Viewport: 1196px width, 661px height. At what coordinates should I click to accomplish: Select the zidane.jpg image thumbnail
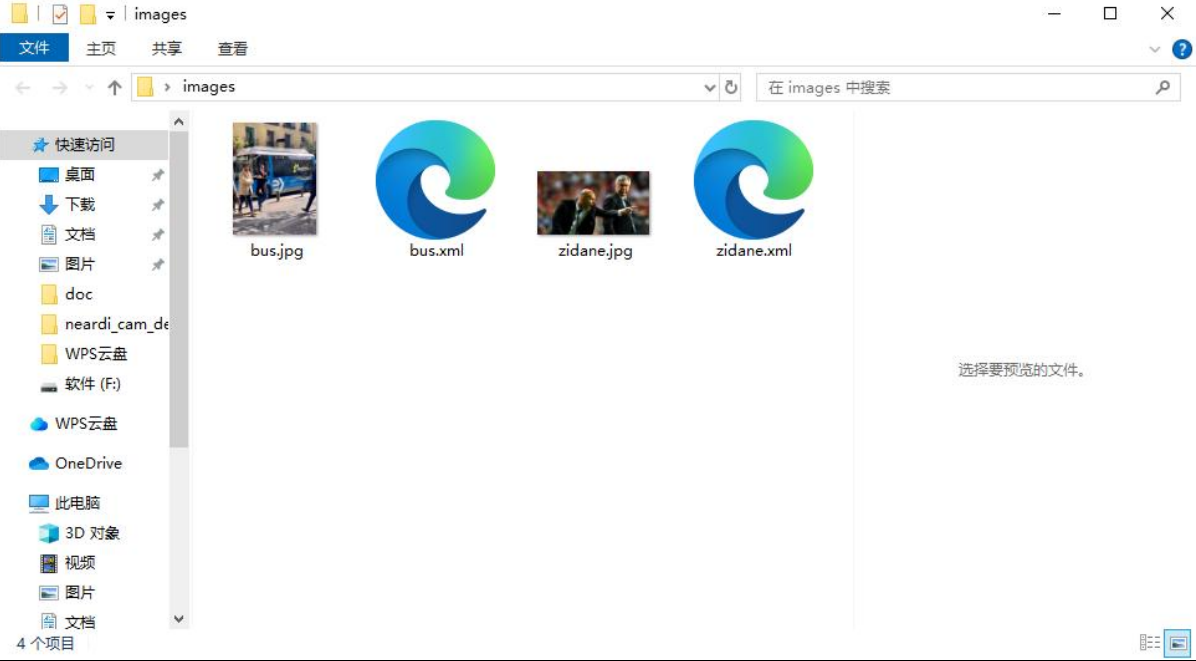(593, 203)
